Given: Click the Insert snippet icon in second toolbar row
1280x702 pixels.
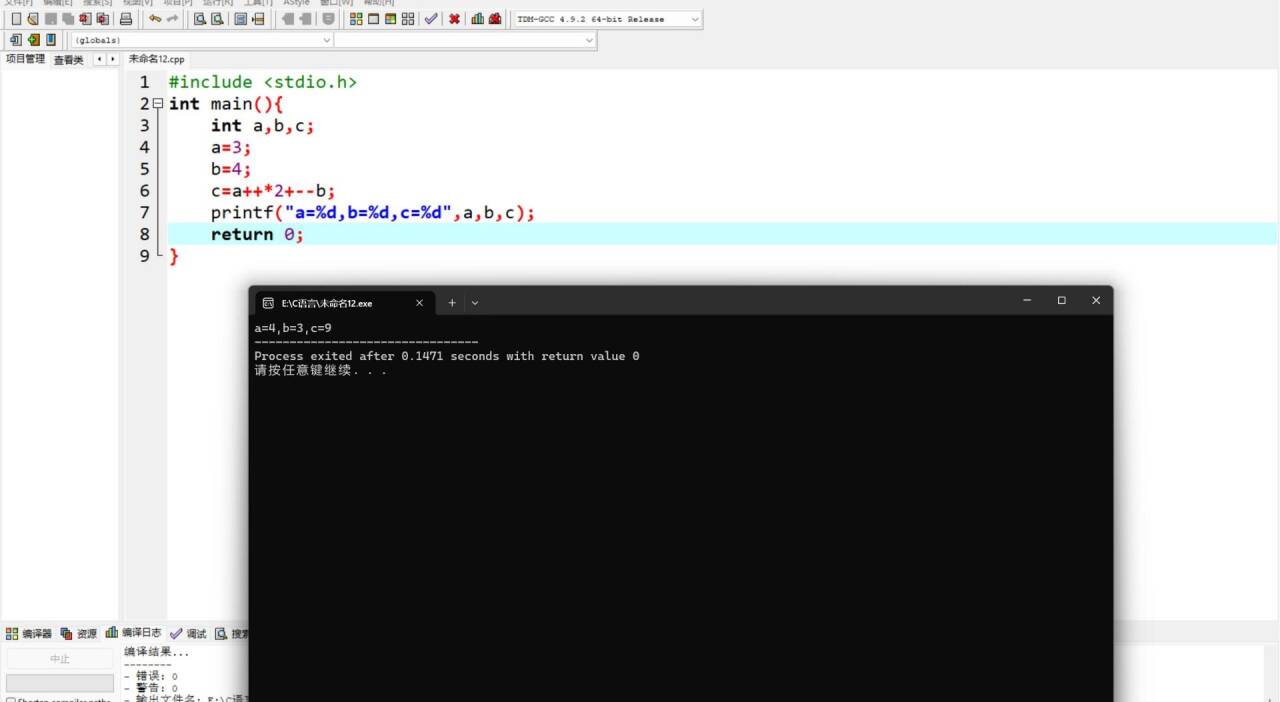Looking at the screenshot, I should 16,40.
